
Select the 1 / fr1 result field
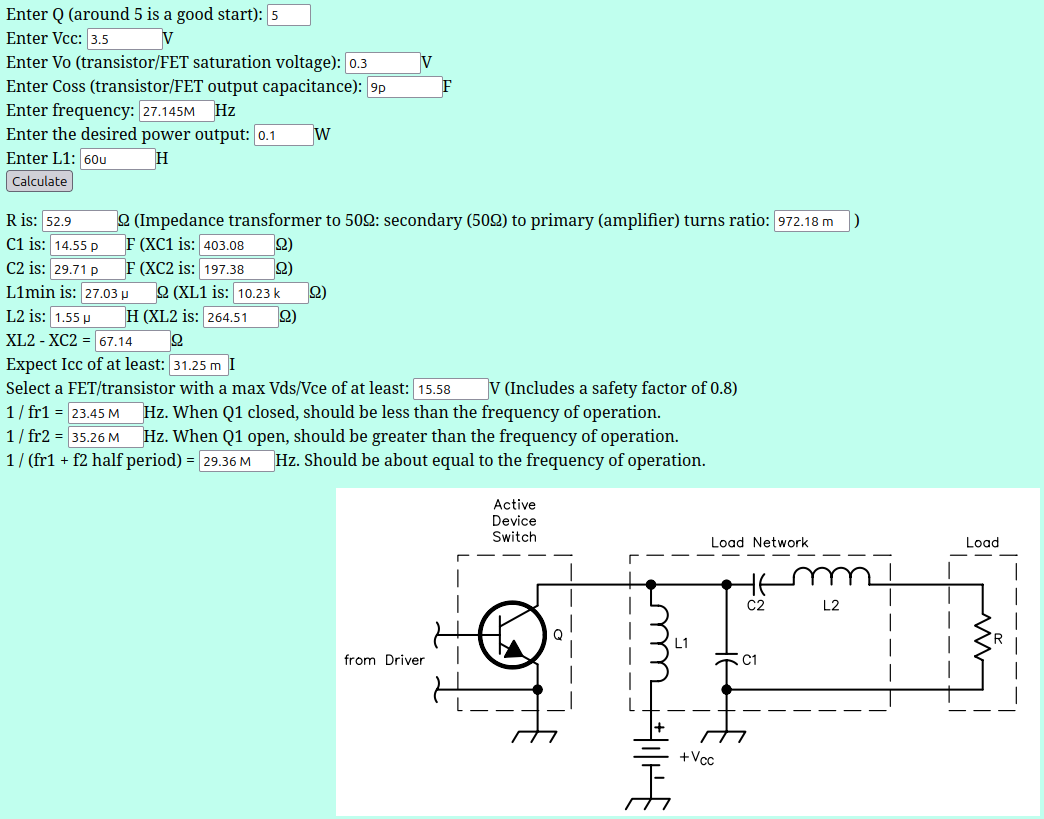(105, 413)
